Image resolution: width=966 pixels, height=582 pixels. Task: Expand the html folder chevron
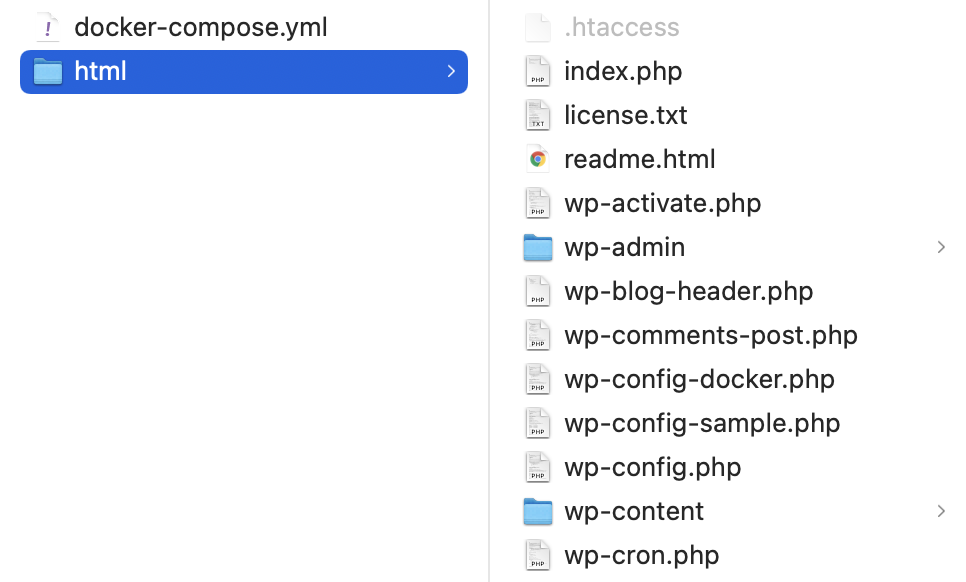[x=451, y=71]
